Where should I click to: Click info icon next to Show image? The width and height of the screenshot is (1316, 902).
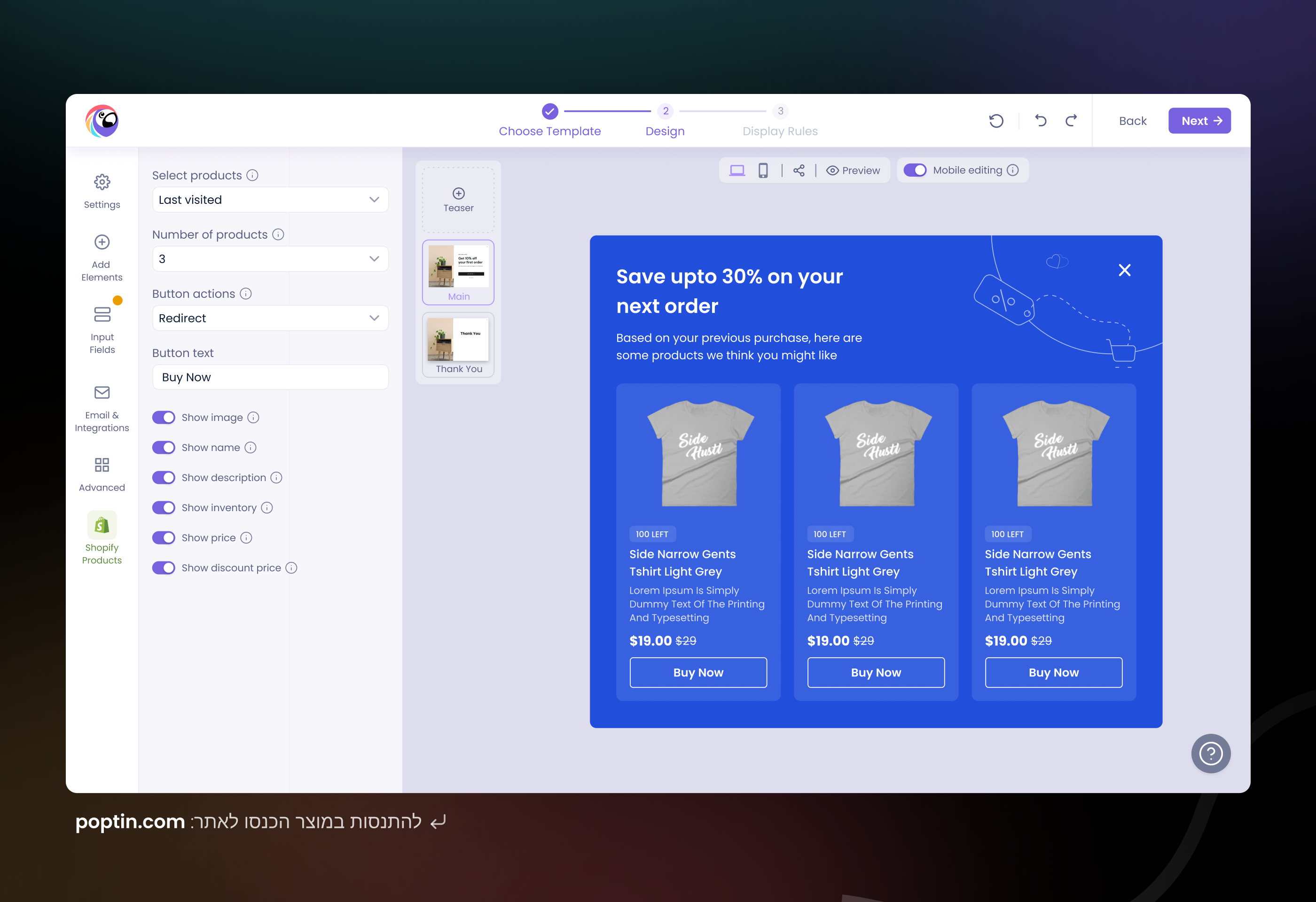point(254,418)
